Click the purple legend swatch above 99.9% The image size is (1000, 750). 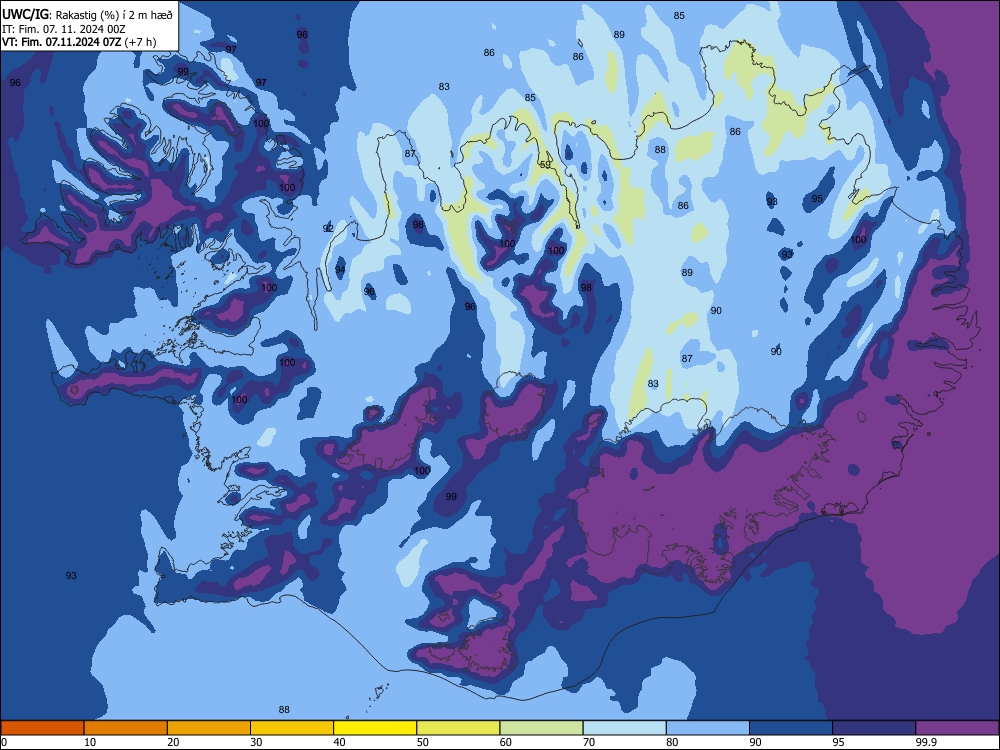coord(957,728)
